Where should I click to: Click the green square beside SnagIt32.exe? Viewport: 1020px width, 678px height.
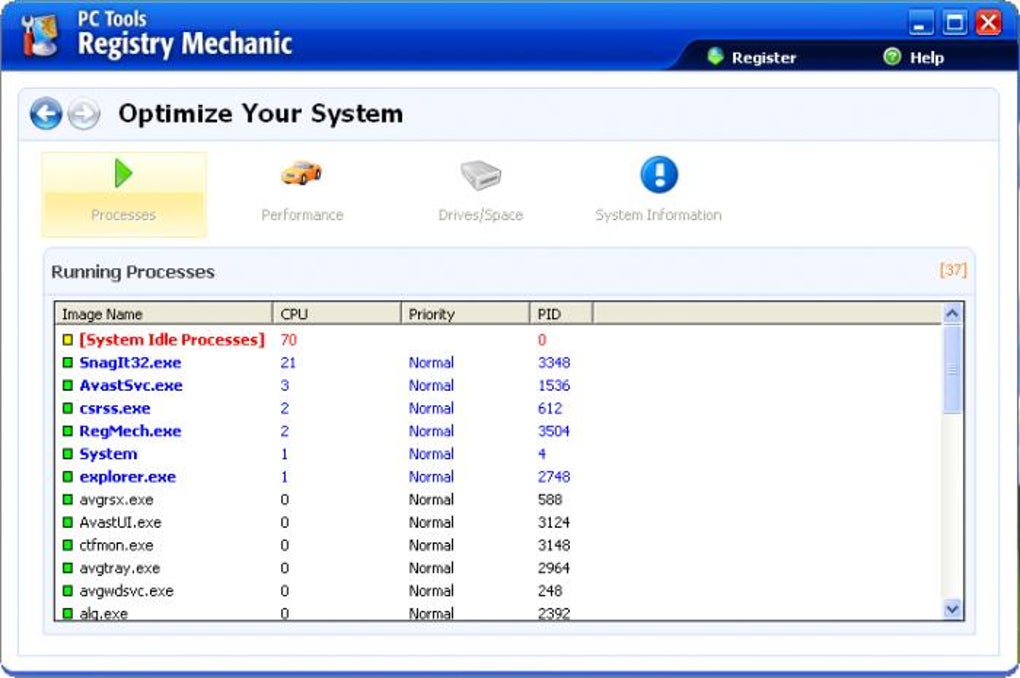coord(68,362)
